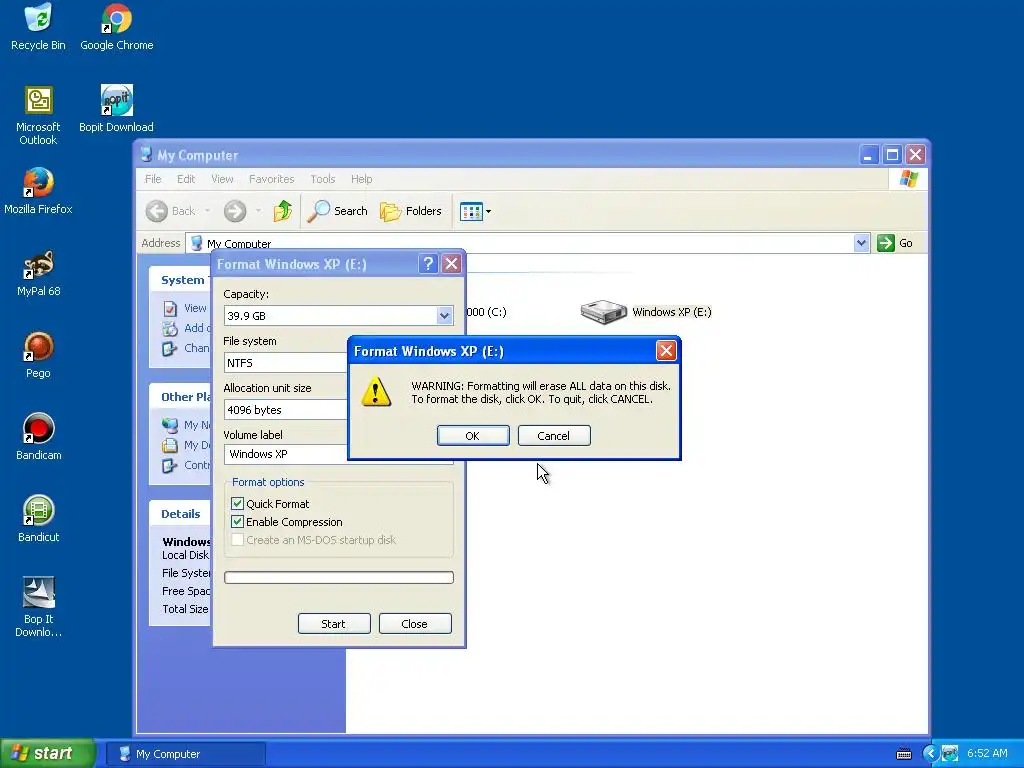This screenshot has height=768, width=1024.
Task: Confirm formatting with OK button
Action: coord(473,436)
